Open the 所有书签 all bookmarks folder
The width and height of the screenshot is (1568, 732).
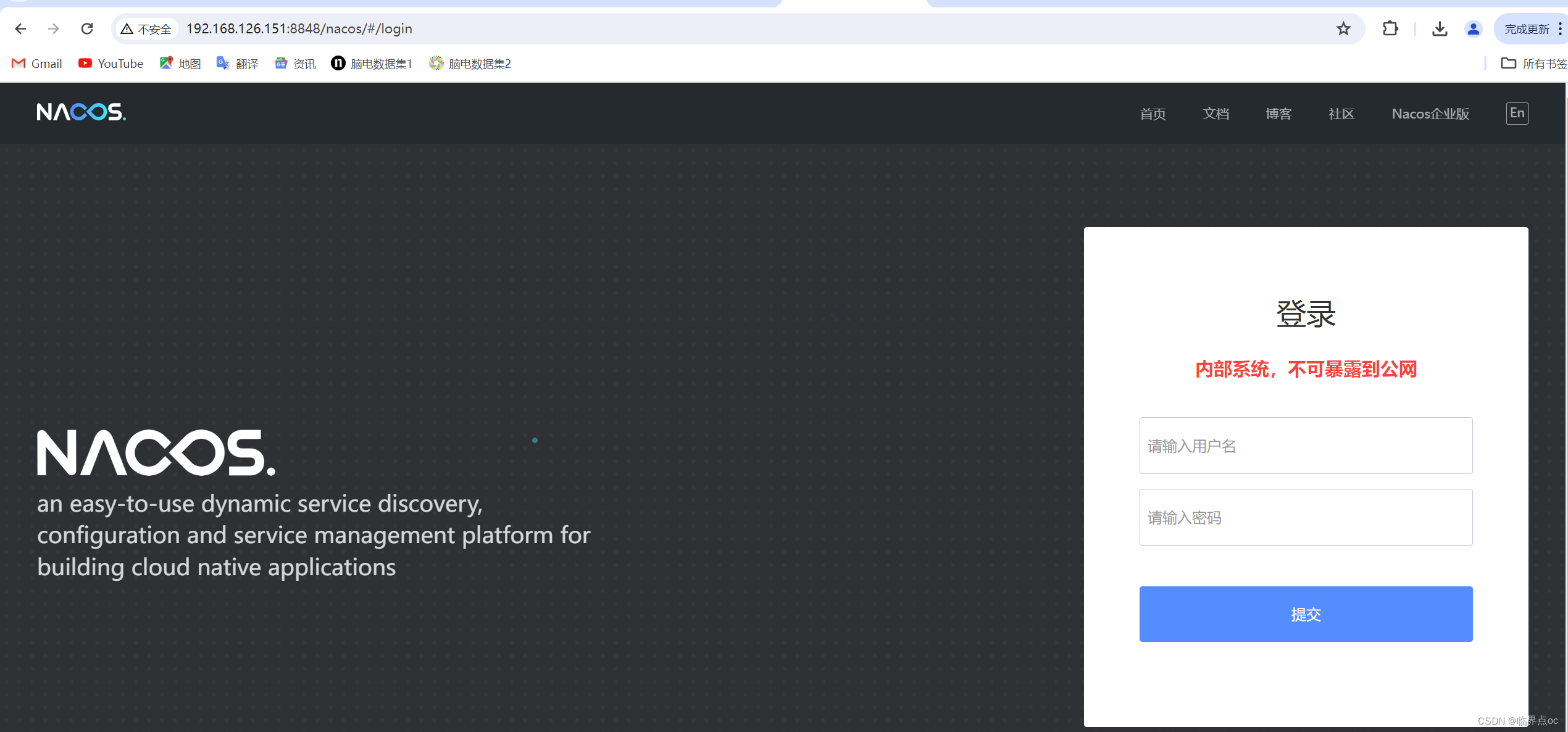1534,64
